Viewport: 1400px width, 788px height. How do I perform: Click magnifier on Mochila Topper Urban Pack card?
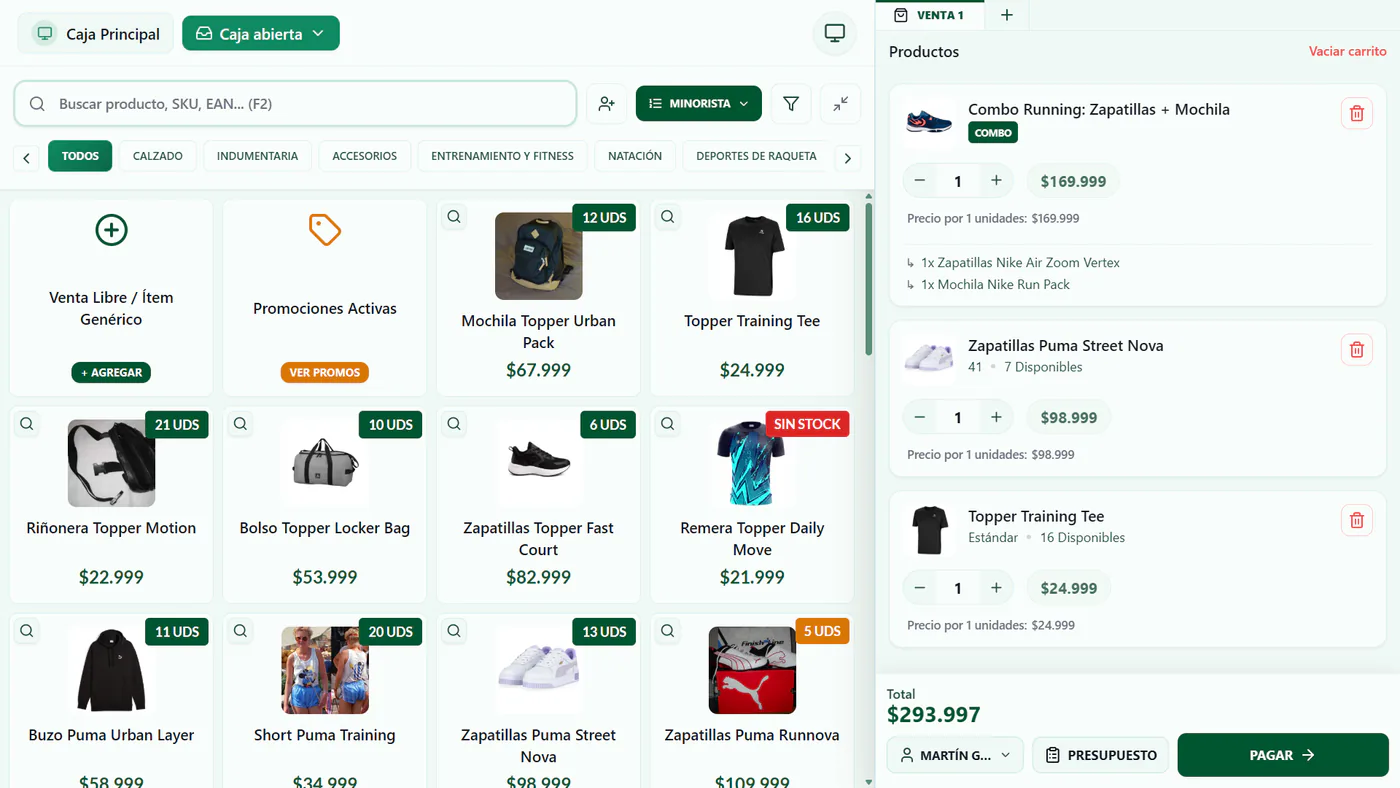pyautogui.click(x=454, y=216)
